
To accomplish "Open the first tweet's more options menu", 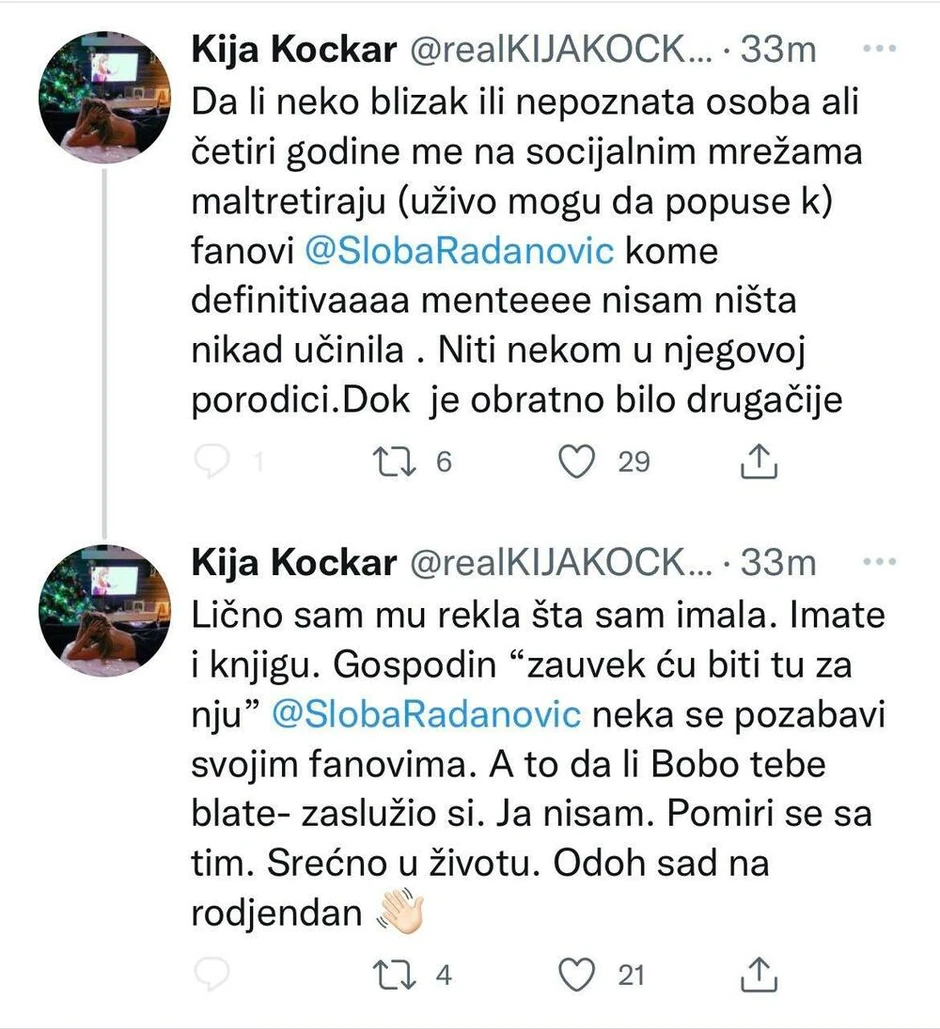I will coord(880,45).
